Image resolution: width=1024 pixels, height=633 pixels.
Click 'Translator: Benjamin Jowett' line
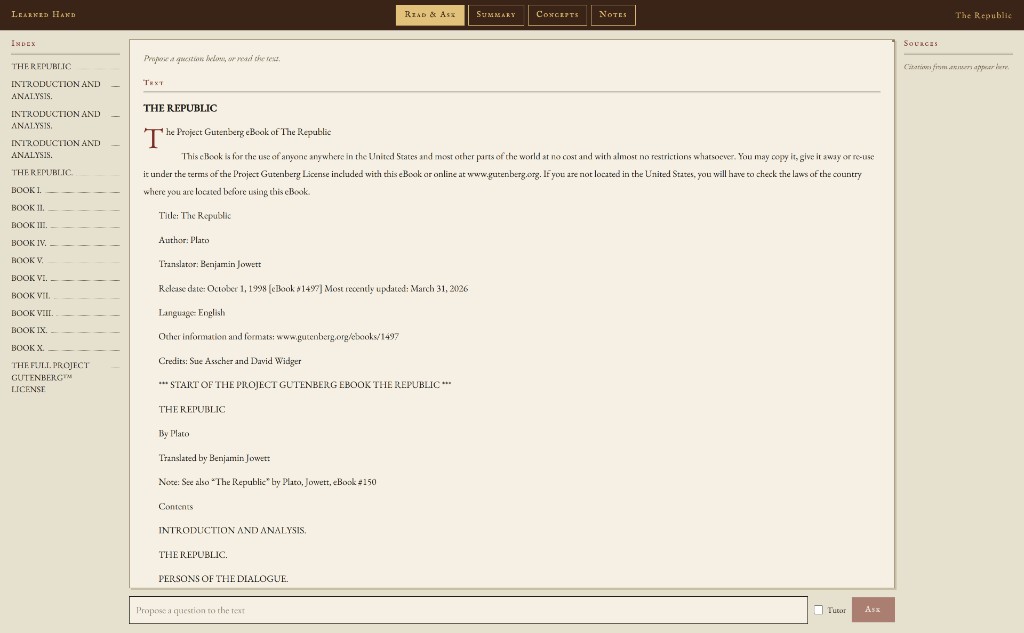[x=210, y=264]
